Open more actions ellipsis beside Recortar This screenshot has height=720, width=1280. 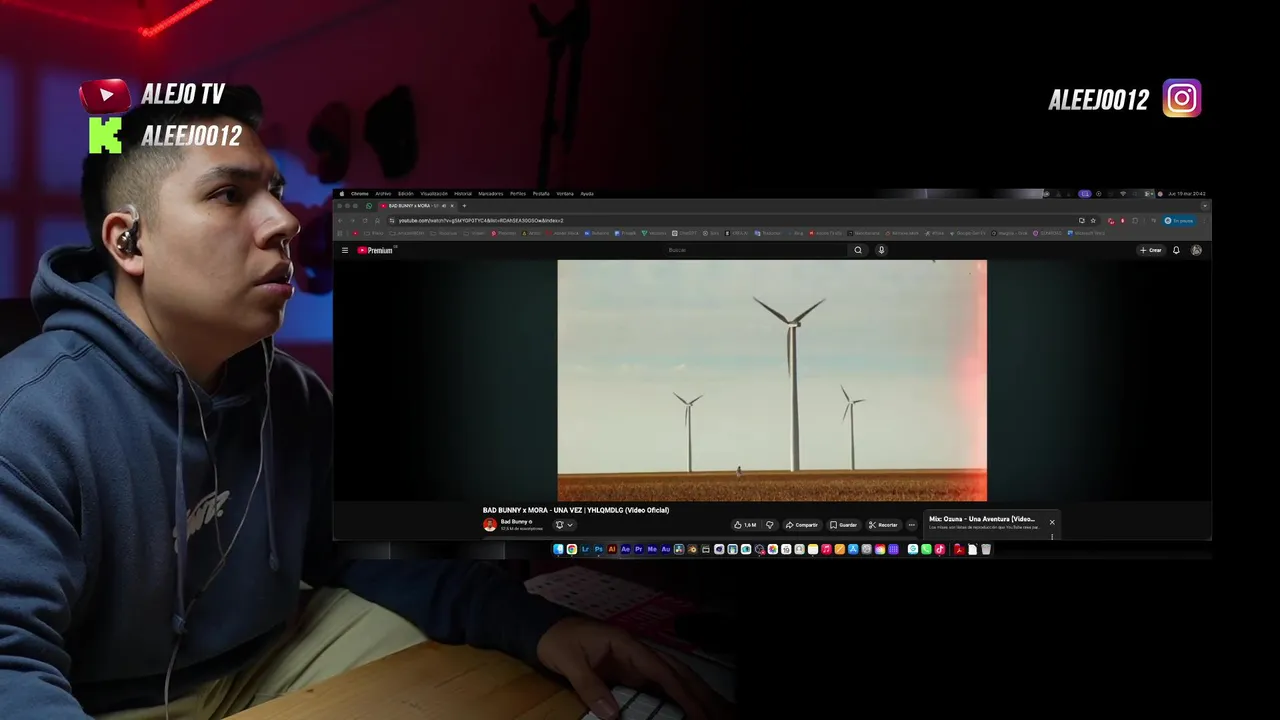(911, 525)
